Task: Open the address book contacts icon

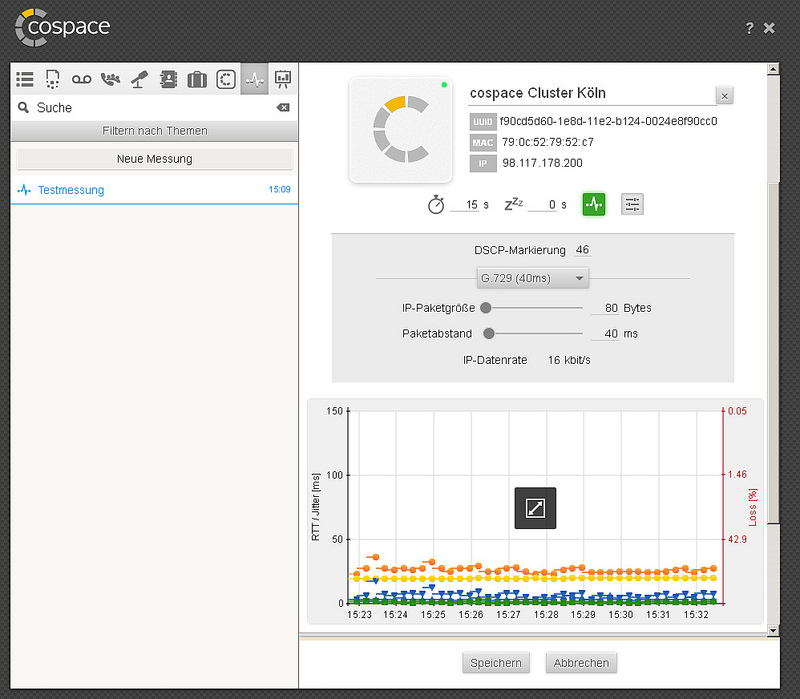Action: coord(168,80)
